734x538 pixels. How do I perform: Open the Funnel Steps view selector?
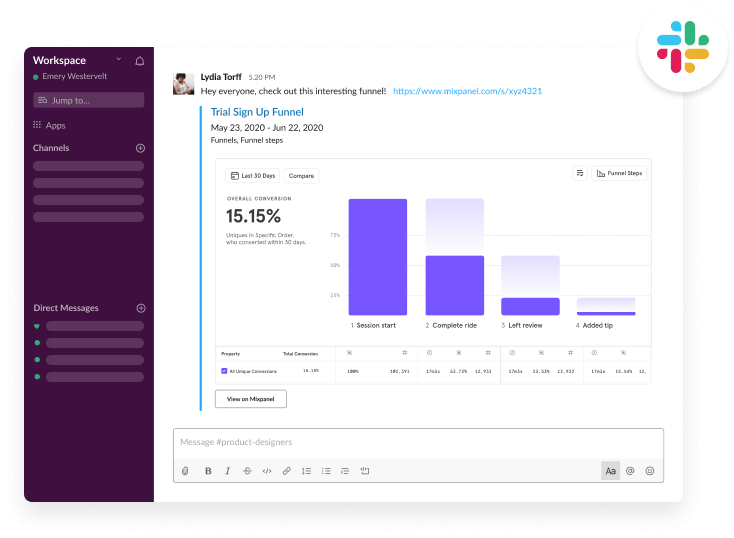pos(619,173)
